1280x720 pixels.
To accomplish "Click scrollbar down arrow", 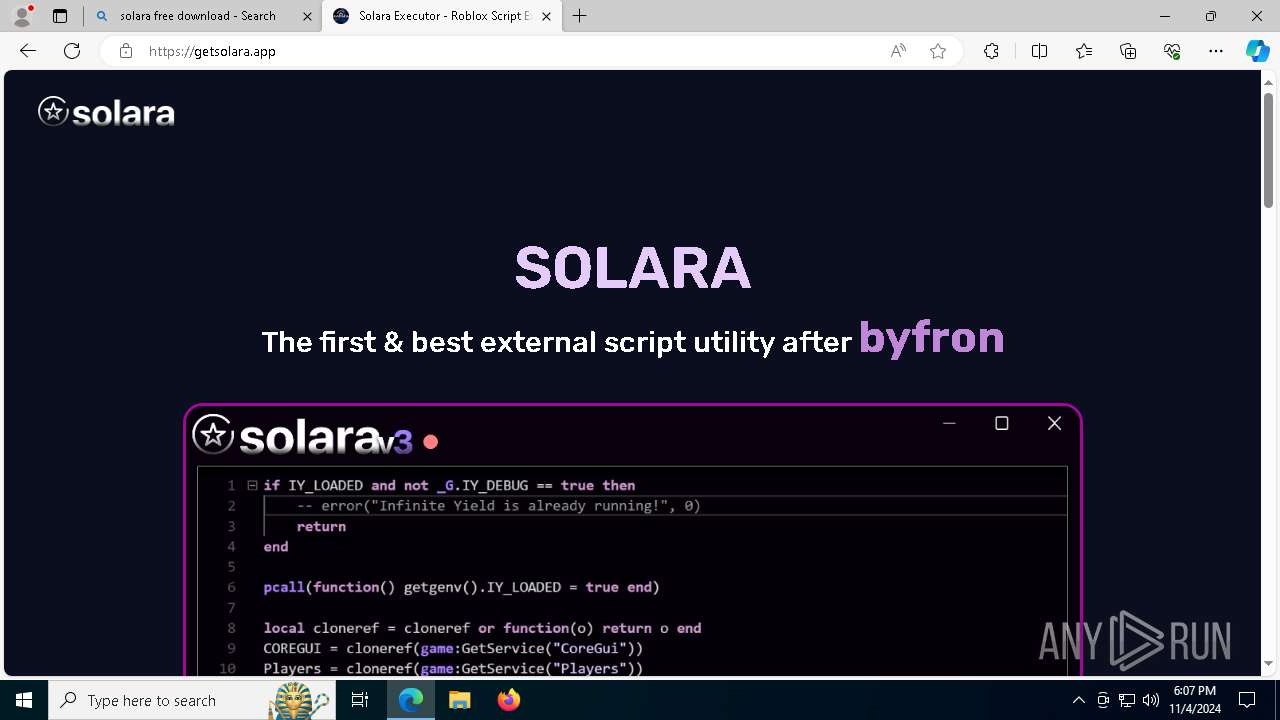I will tap(1268, 663).
